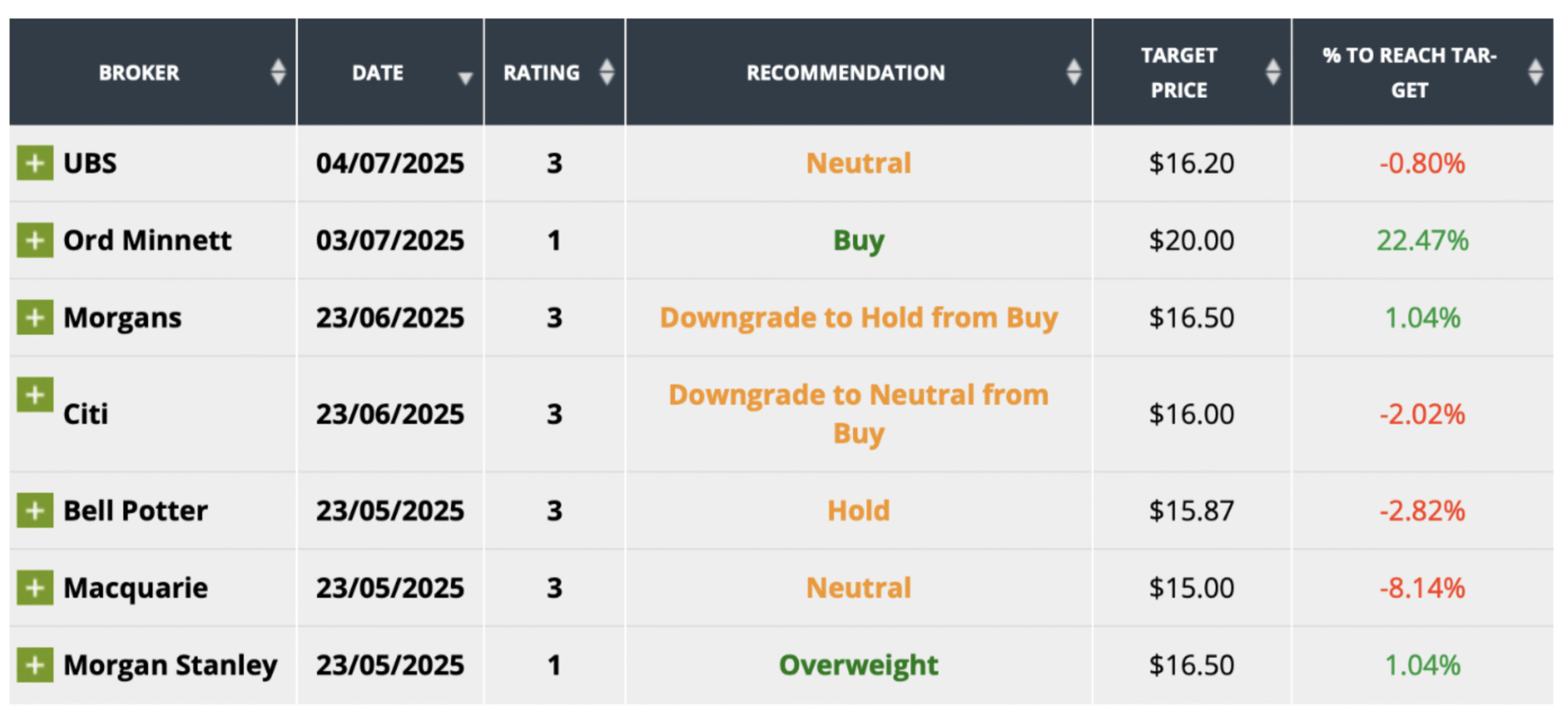Sort Target Price column arrows
The image size is (1568, 714).
click(1273, 72)
